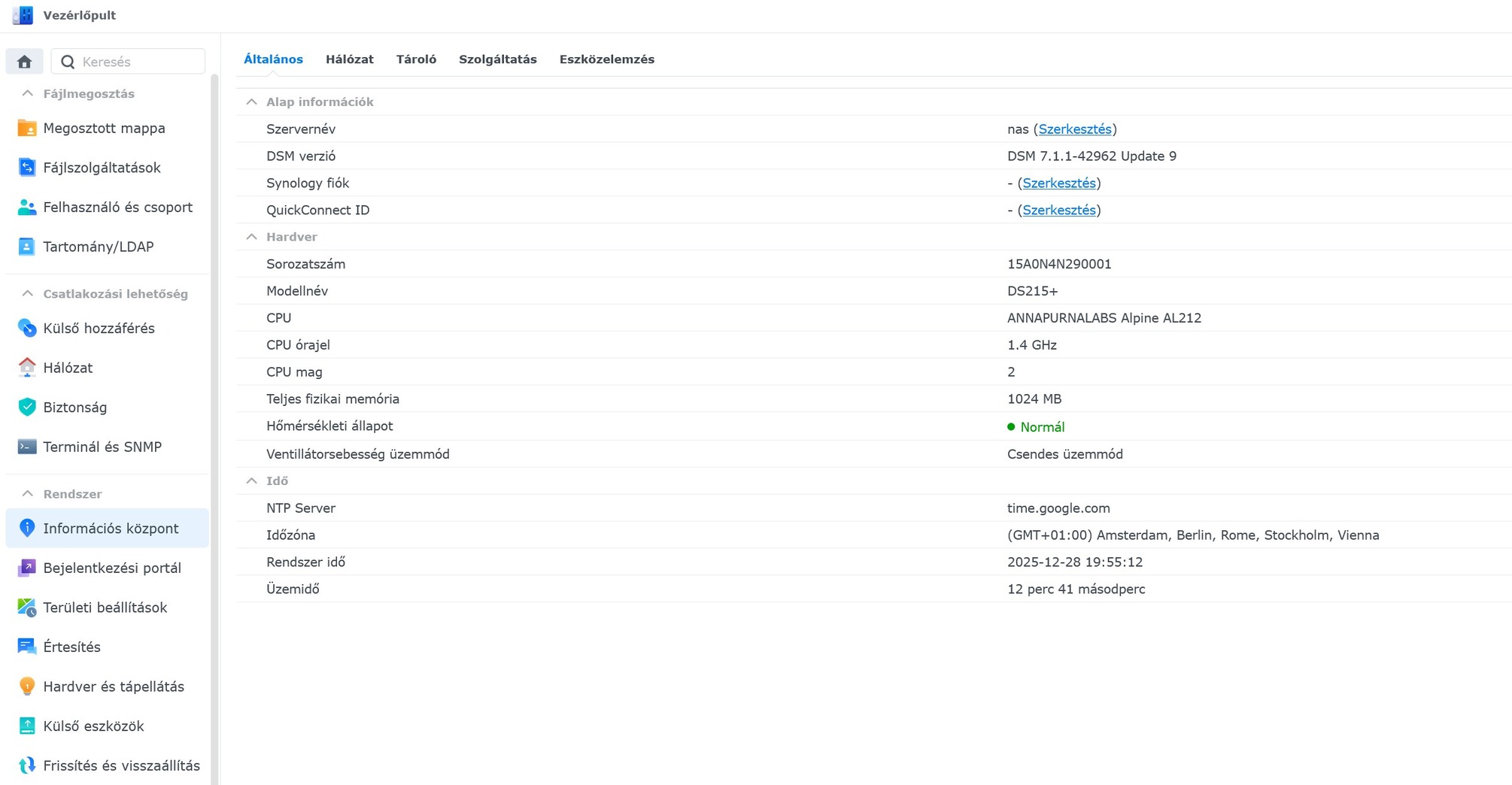This screenshot has height=785, width=1512.
Task: Open Megosztott mappa via its folder icon
Action: point(27,129)
